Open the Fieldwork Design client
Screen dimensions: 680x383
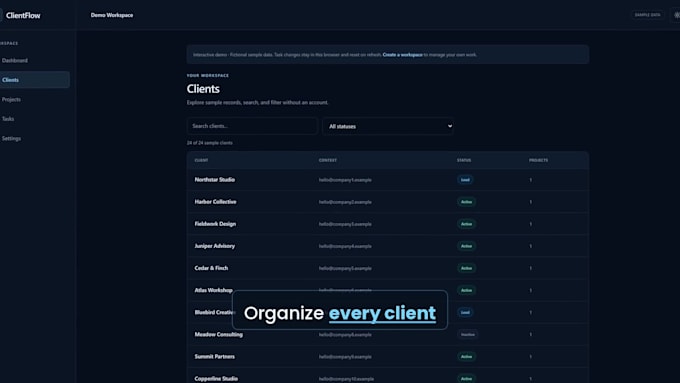tap(215, 224)
